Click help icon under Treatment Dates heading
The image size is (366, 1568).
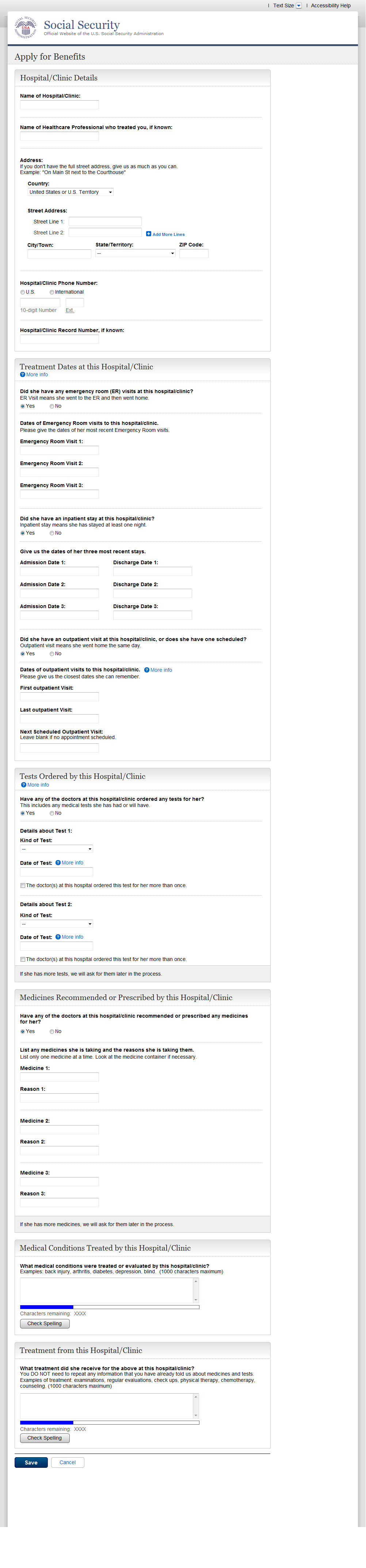click(x=23, y=374)
